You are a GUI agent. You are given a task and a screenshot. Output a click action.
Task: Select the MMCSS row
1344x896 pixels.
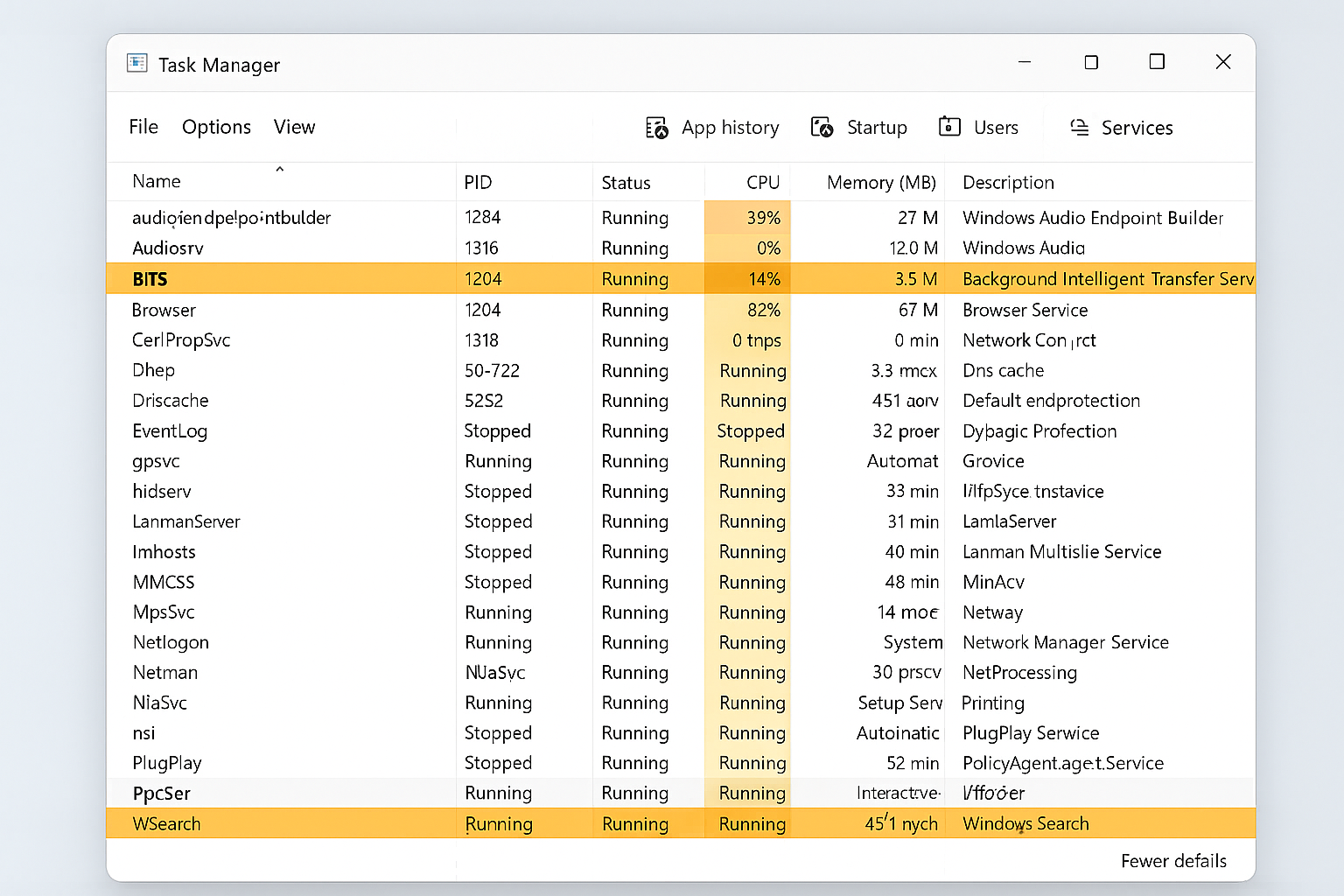click(681, 582)
